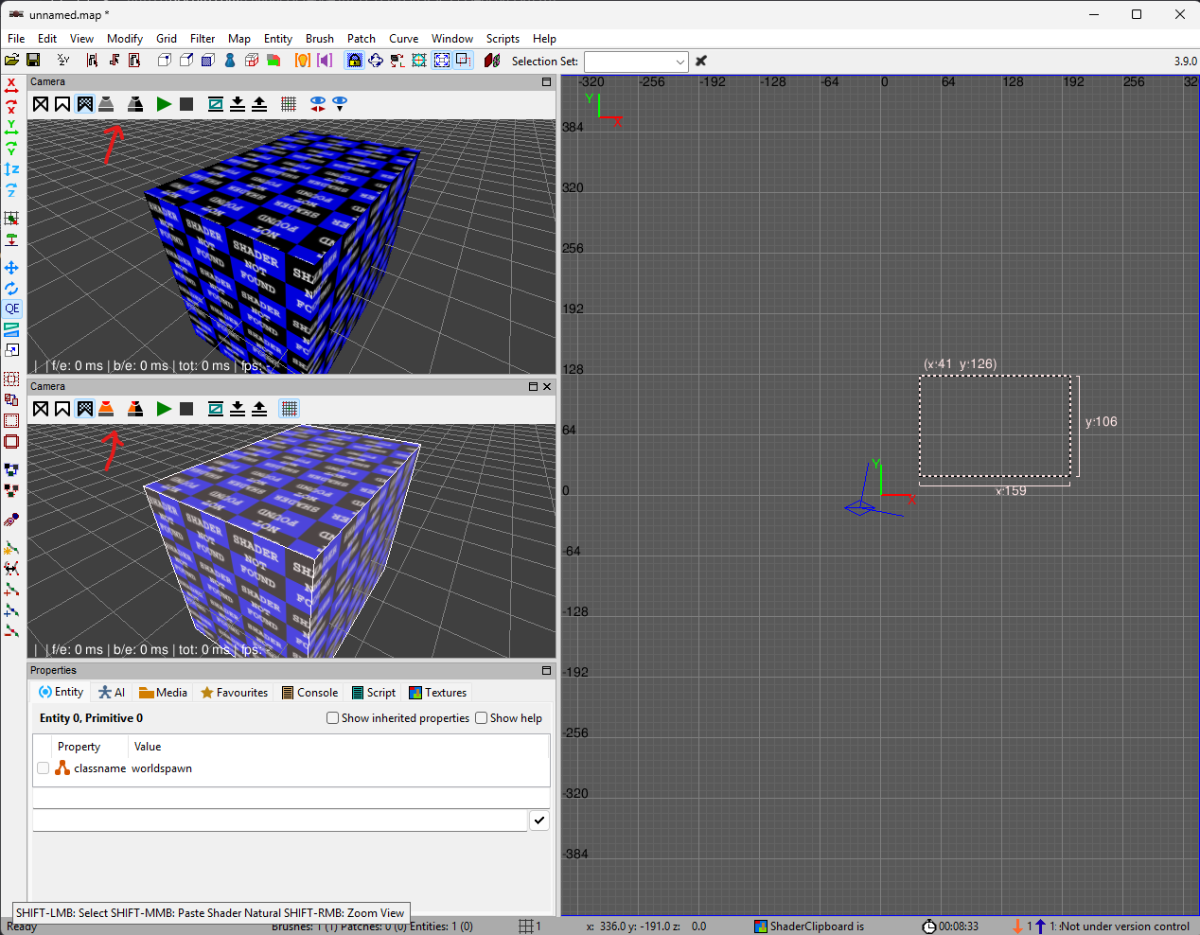Click the property value input field
The width and height of the screenshot is (1200, 935).
tap(280, 820)
